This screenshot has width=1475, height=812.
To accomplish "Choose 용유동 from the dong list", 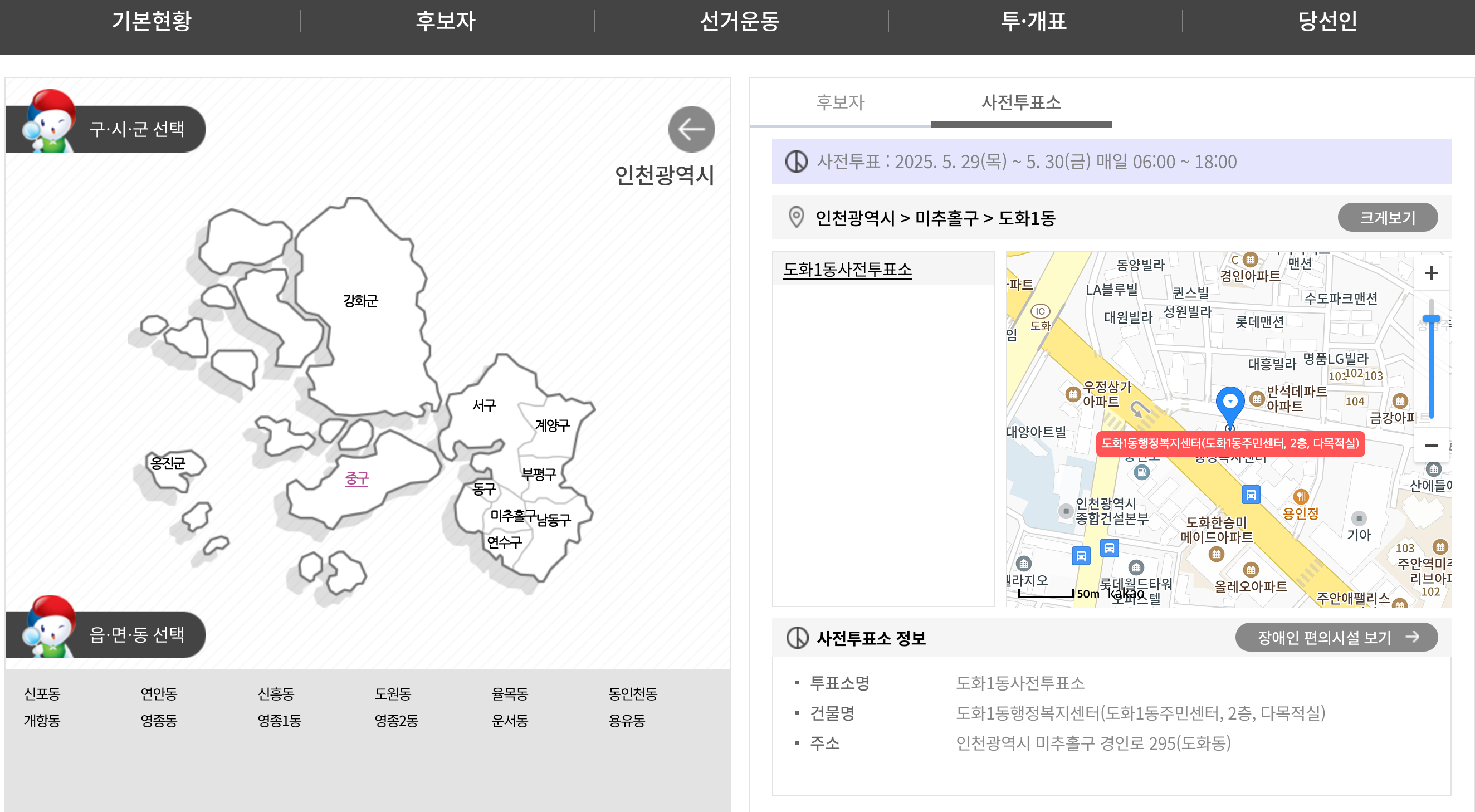I will (627, 720).
